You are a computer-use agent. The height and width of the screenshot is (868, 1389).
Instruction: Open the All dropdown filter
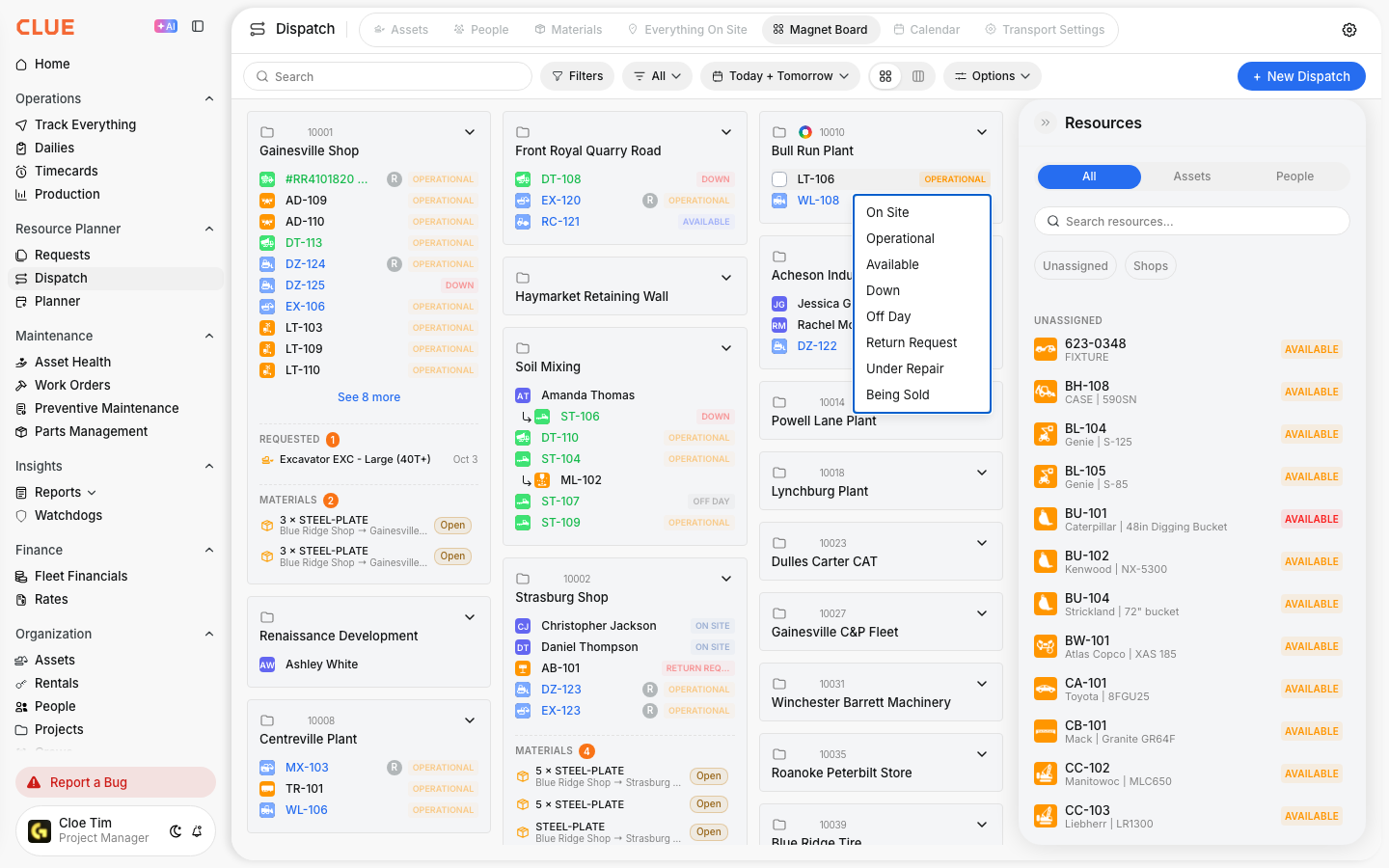tap(657, 76)
